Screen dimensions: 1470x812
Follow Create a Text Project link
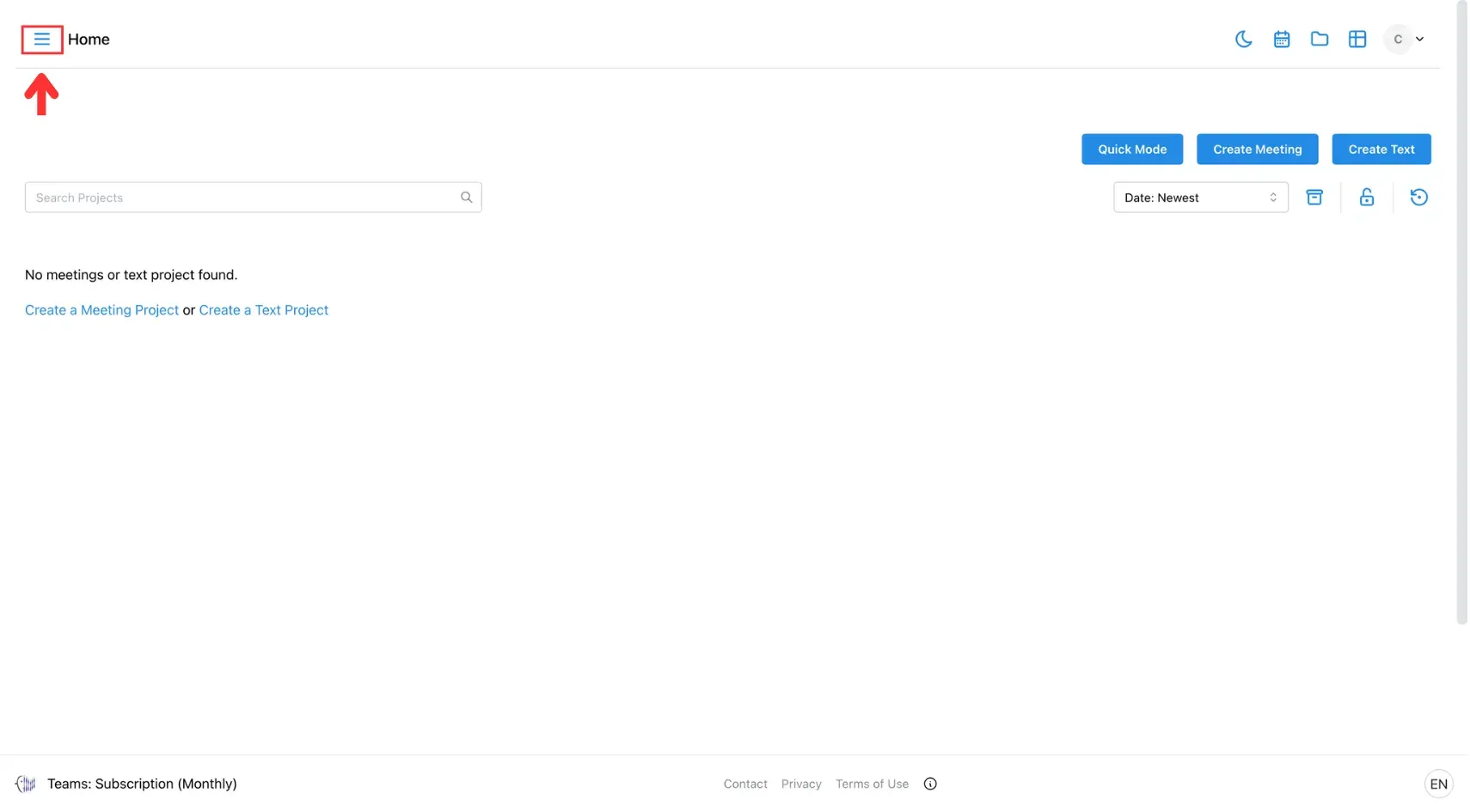[x=263, y=310]
